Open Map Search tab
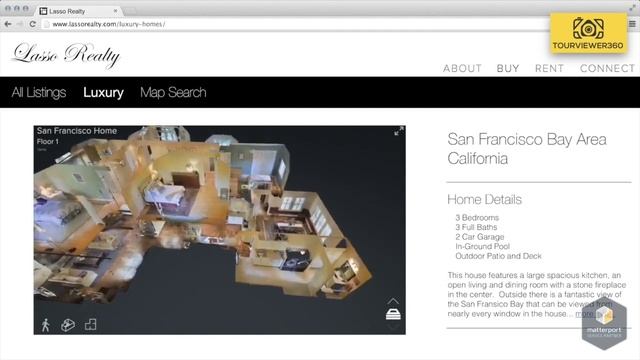Screen dimensions: 640x360 [173, 93]
